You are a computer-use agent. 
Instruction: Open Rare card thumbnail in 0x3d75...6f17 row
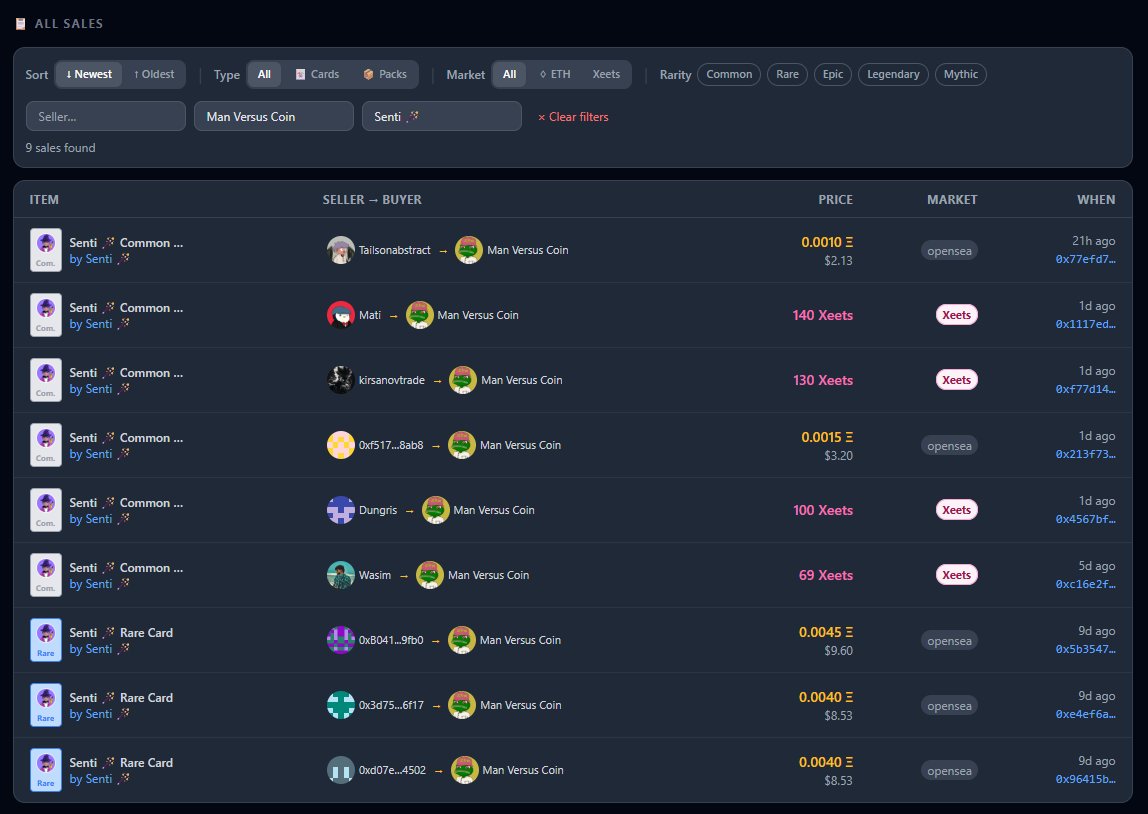tap(45, 705)
